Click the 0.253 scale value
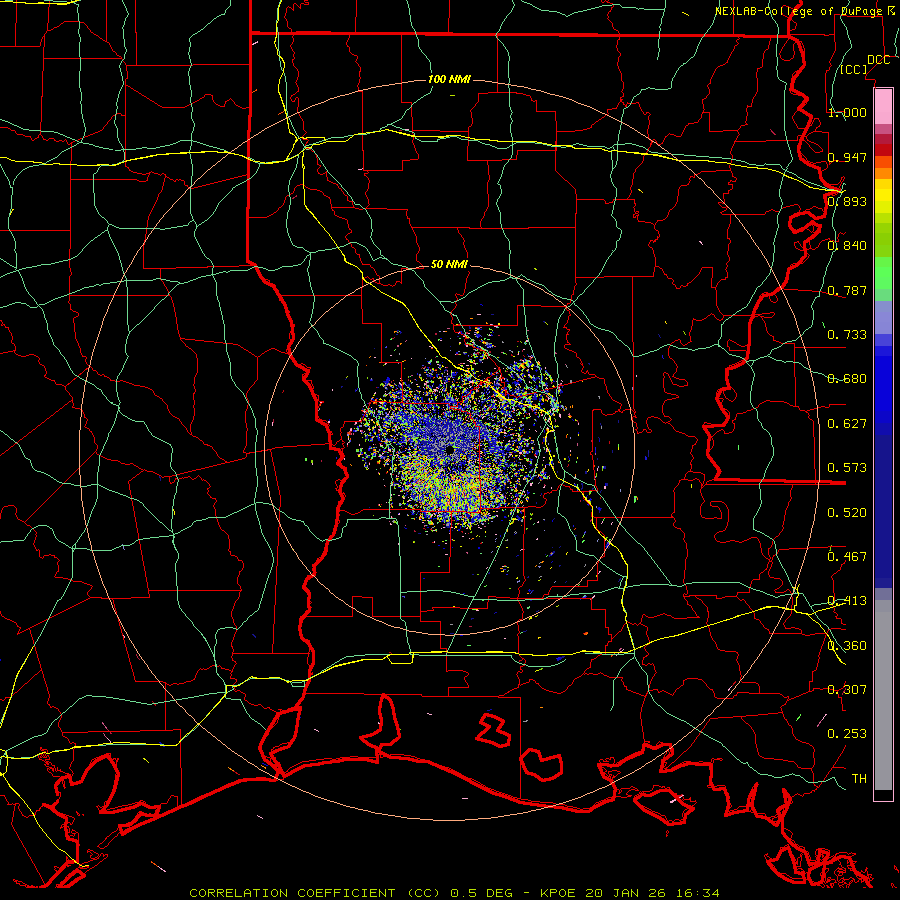The image size is (900, 900). tap(847, 734)
